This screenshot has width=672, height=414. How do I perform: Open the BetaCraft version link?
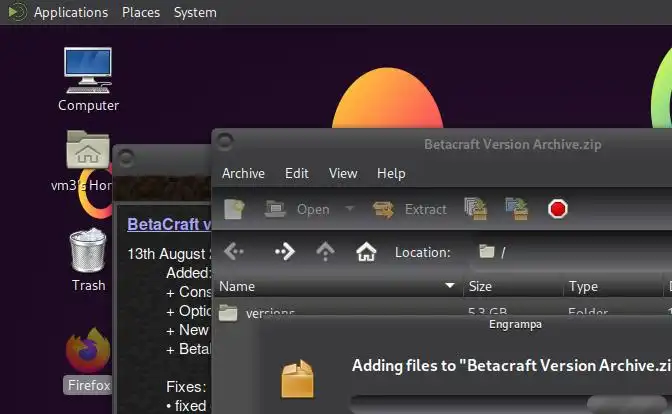169,224
